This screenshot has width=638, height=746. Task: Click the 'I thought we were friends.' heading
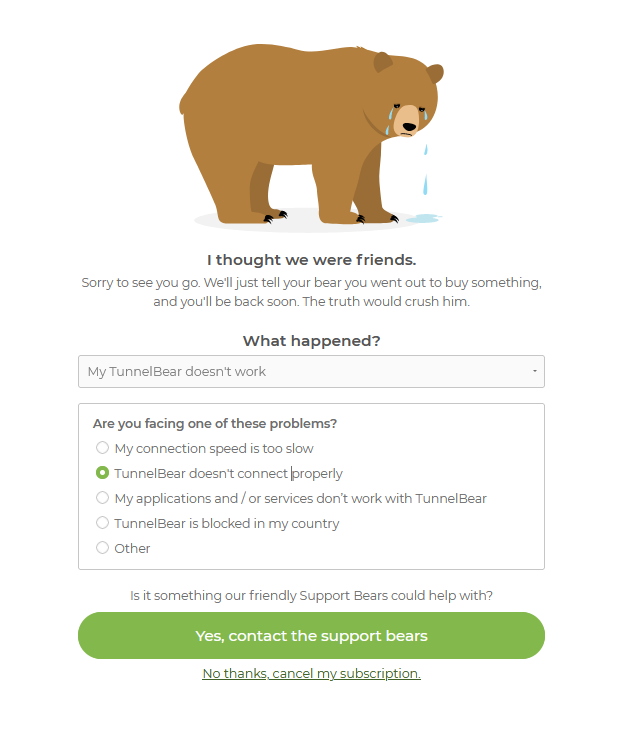tap(312, 260)
